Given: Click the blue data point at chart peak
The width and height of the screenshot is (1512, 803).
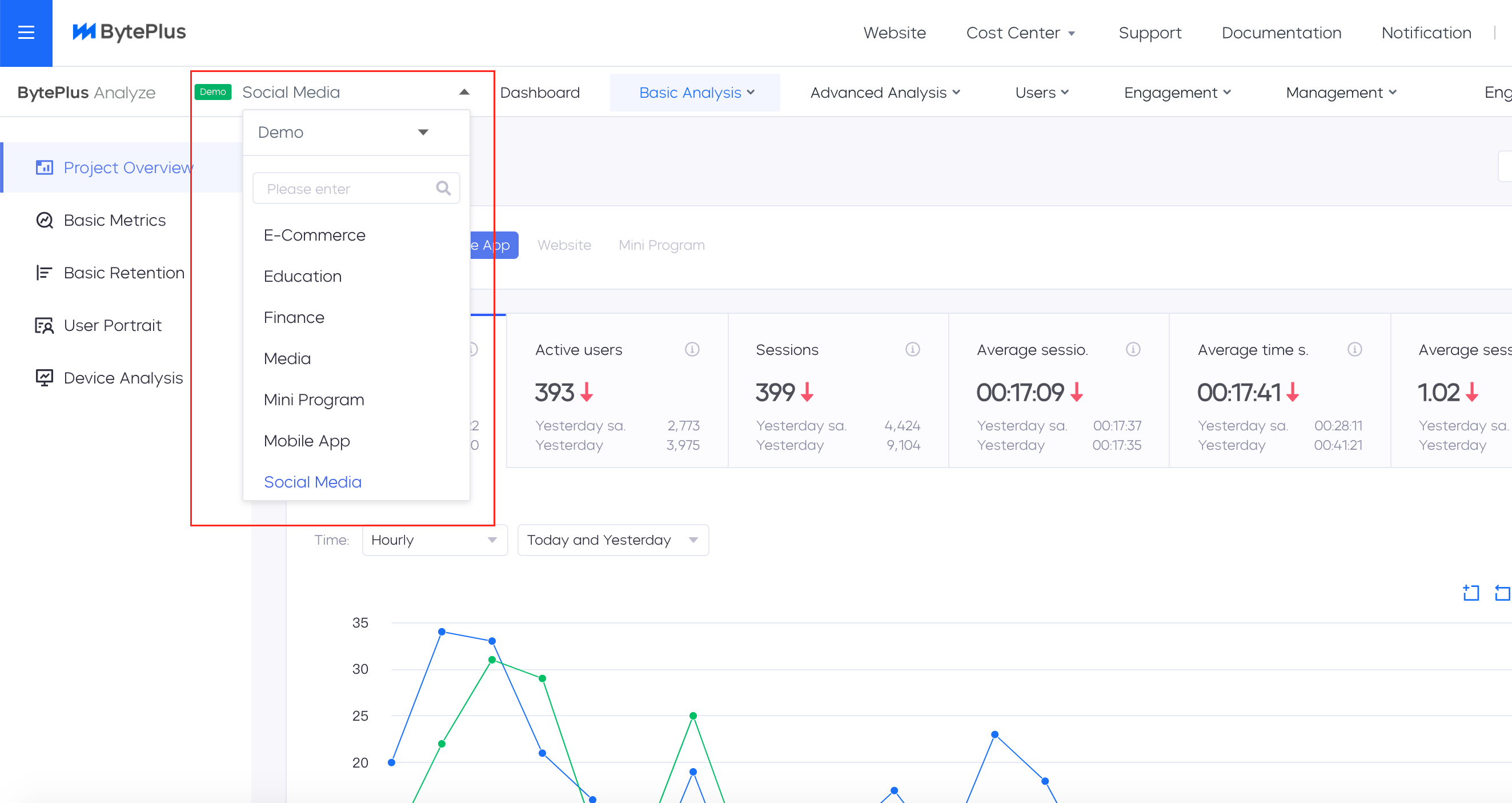Looking at the screenshot, I should pos(442,632).
